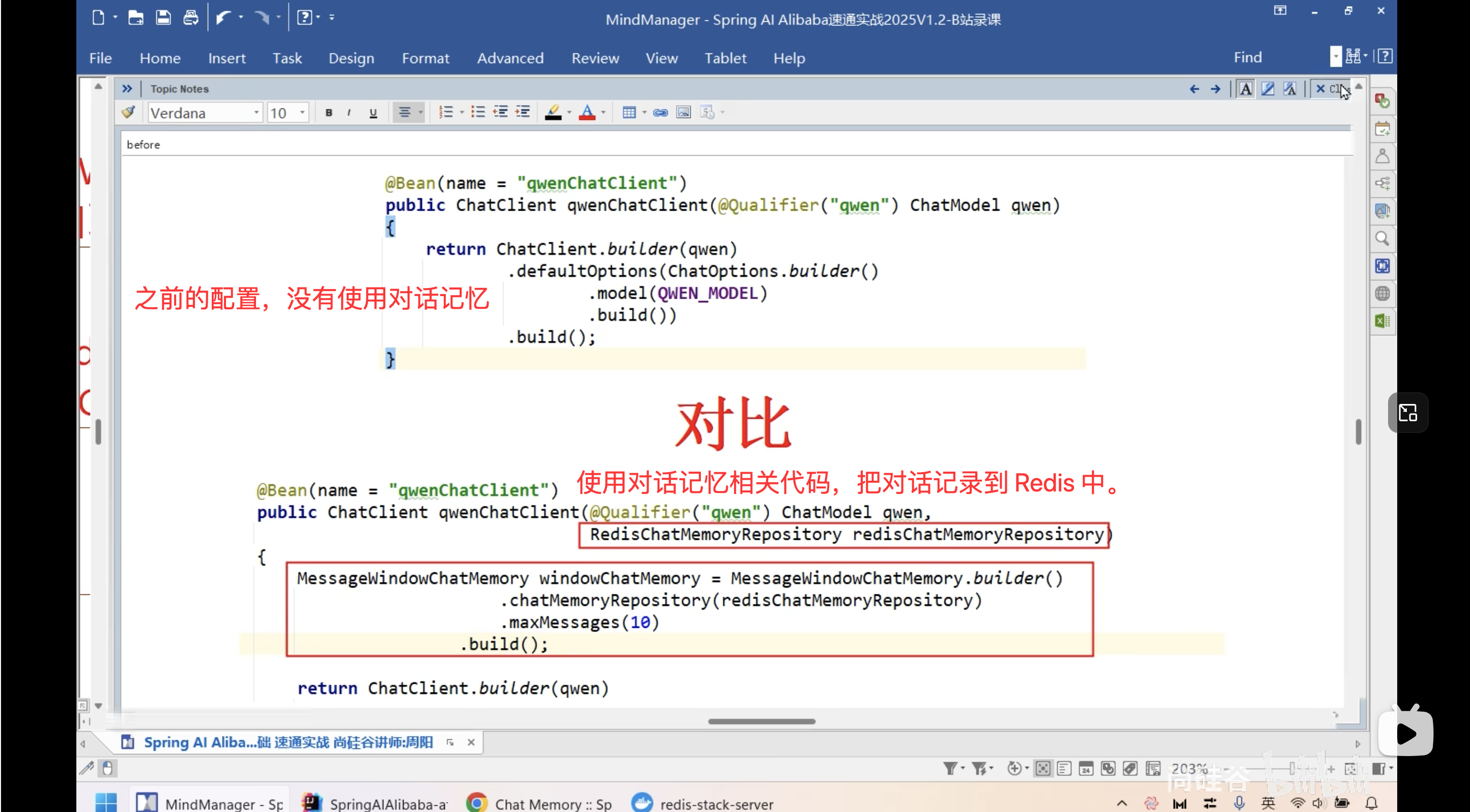Click the Excel export sidebar icon

[x=1381, y=321]
